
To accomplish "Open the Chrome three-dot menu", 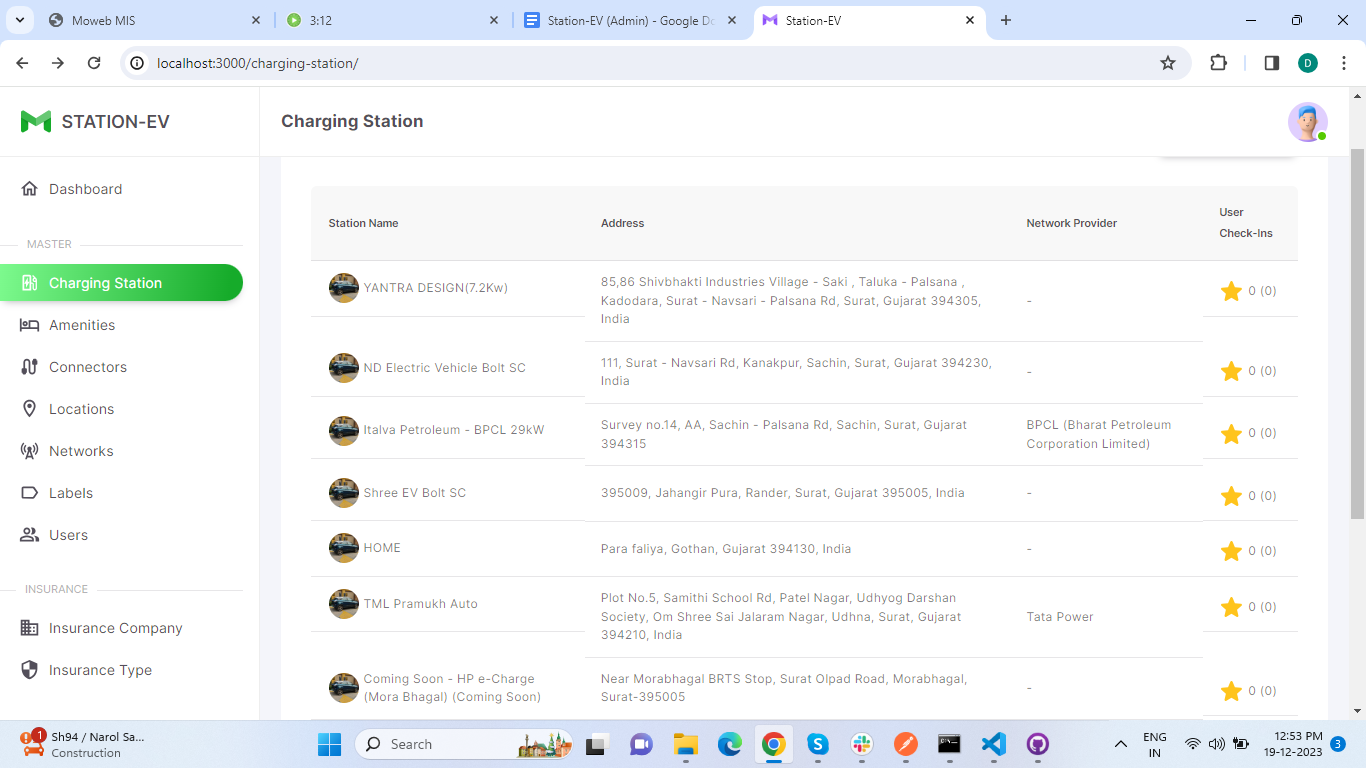I will click(x=1344, y=63).
